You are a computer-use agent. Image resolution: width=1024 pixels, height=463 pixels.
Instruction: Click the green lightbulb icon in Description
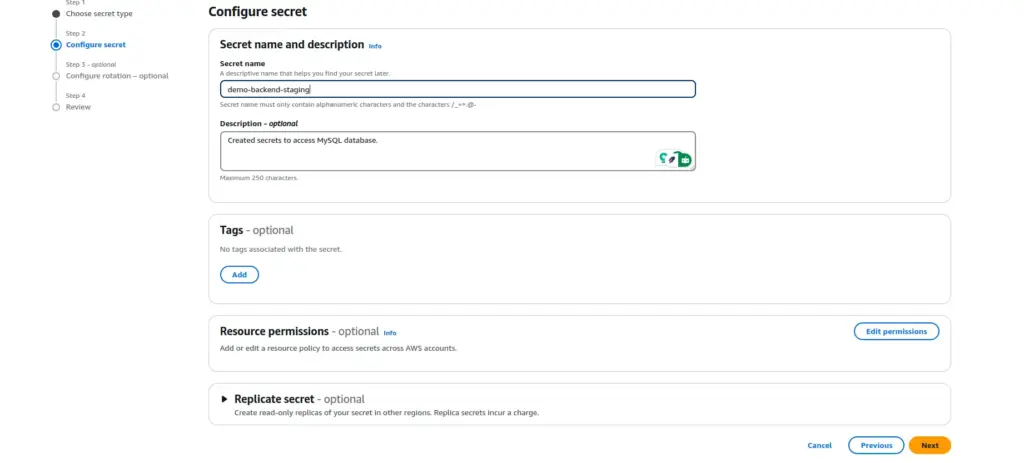[662, 158]
